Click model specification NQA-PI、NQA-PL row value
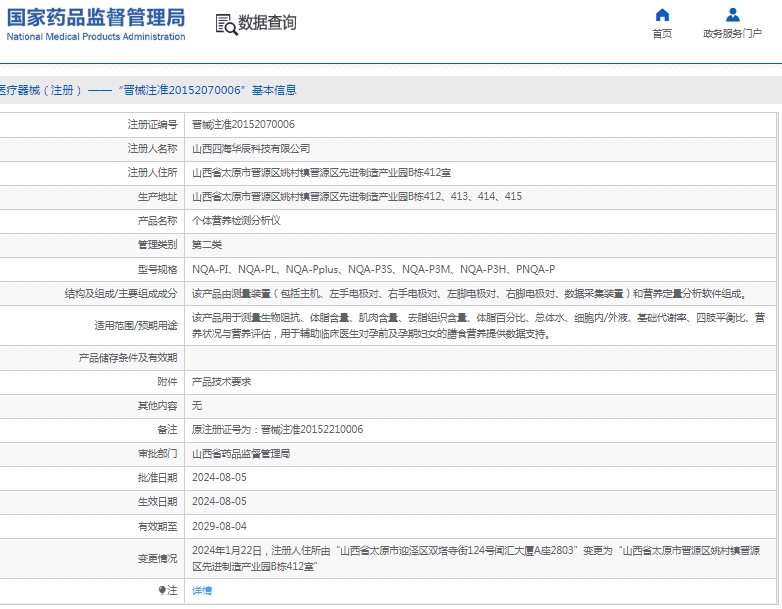The height and width of the screenshot is (609, 782). (374, 269)
